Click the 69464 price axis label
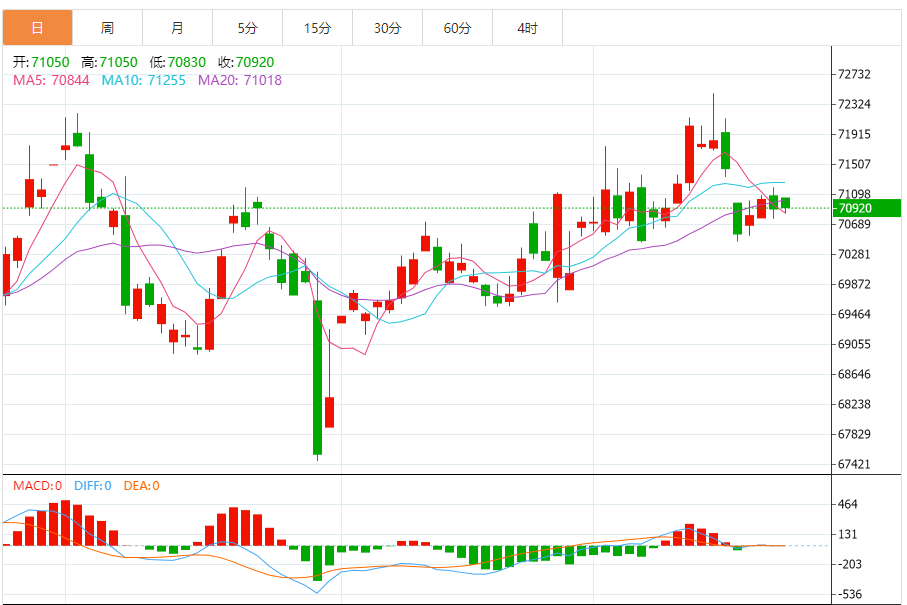Viewport: 907px width, 605px height. click(854, 315)
